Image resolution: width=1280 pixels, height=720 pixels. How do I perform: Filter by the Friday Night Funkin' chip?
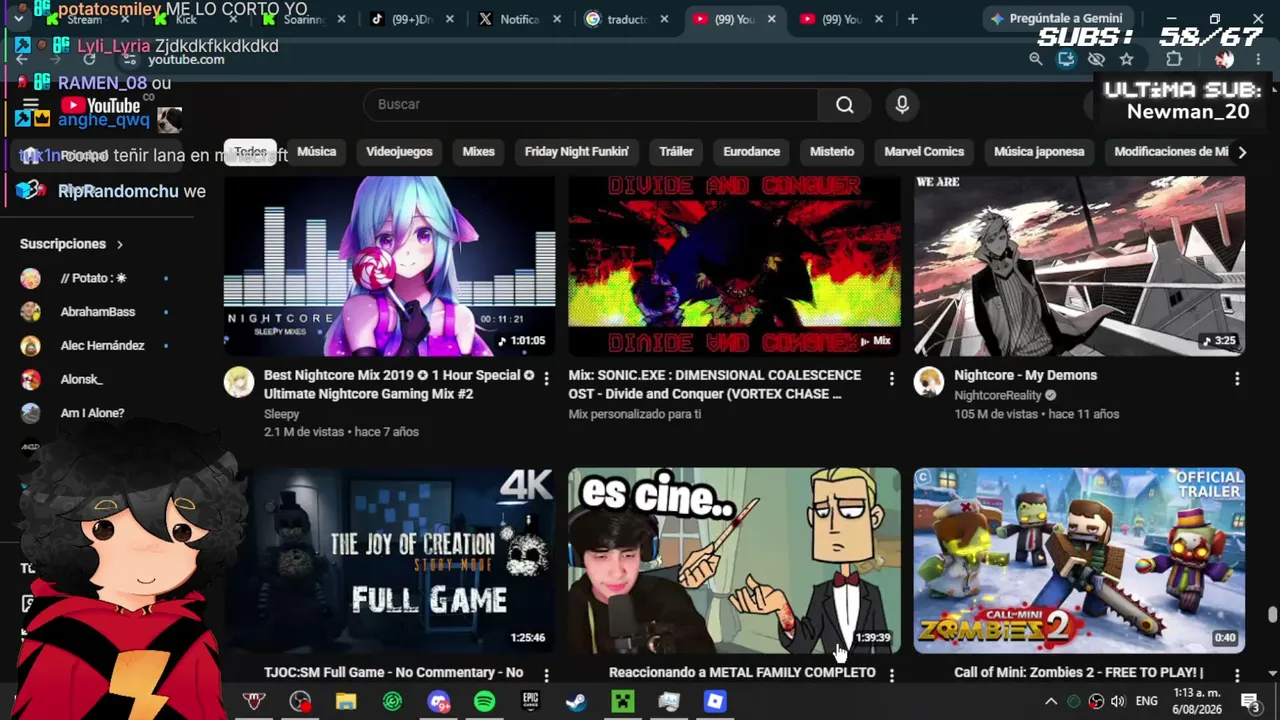577,152
